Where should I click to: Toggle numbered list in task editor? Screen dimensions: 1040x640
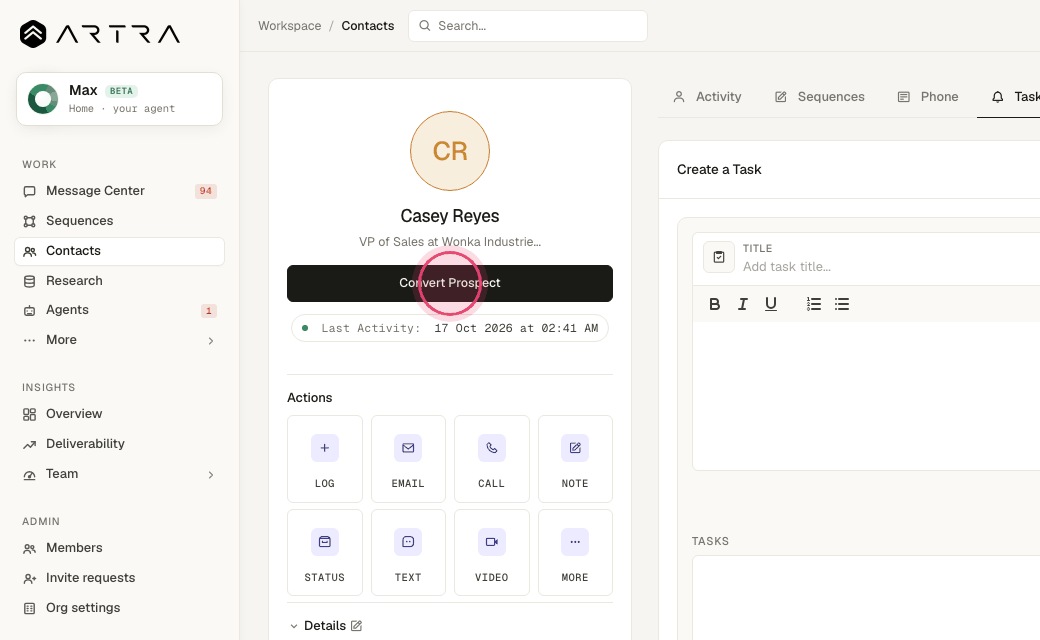(x=814, y=304)
